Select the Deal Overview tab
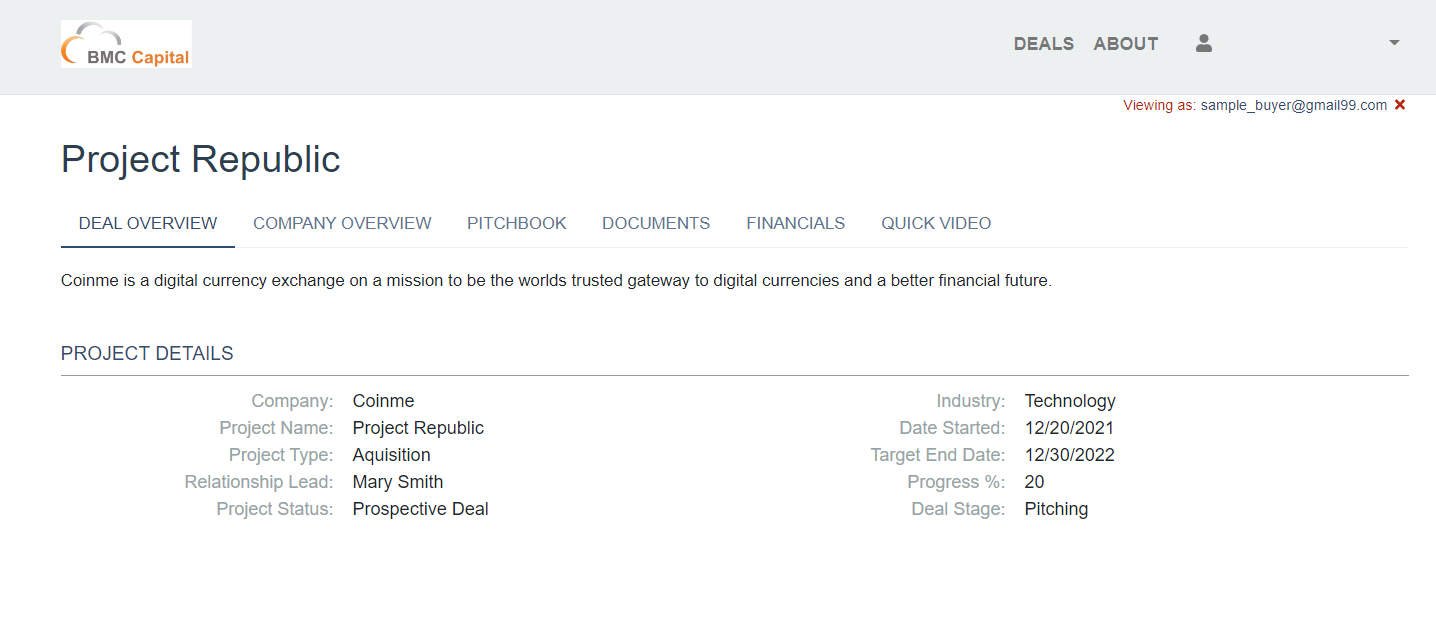This screenshot has width=1436, height=625. 148,224
